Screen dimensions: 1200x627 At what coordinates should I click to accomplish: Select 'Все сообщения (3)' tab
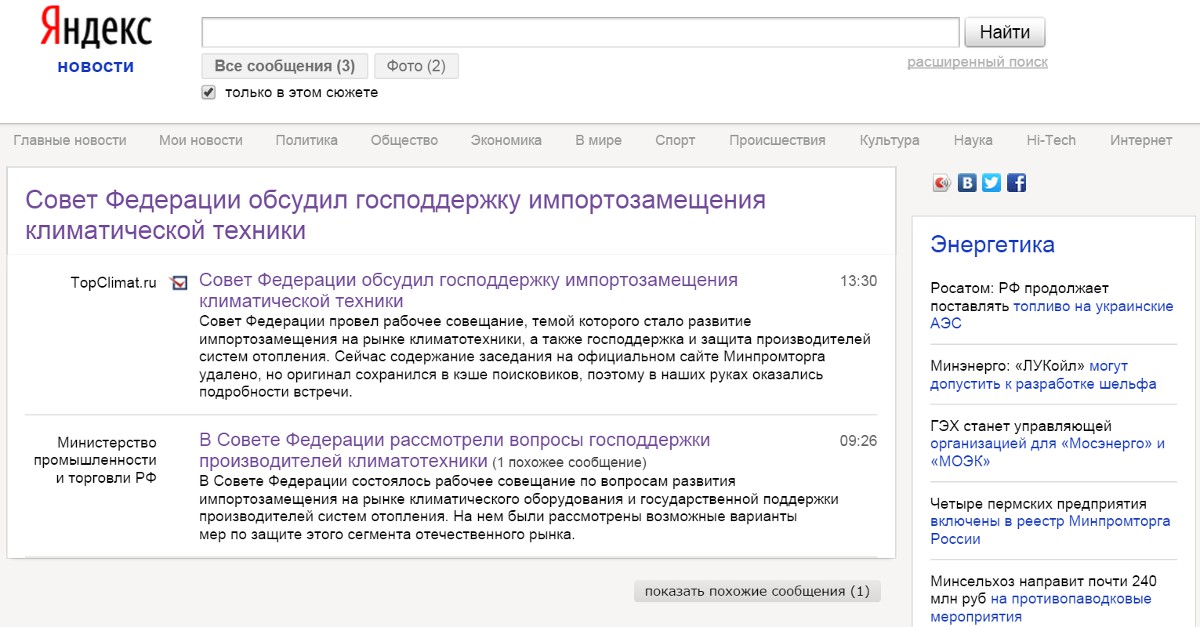[x=285, y=66]
